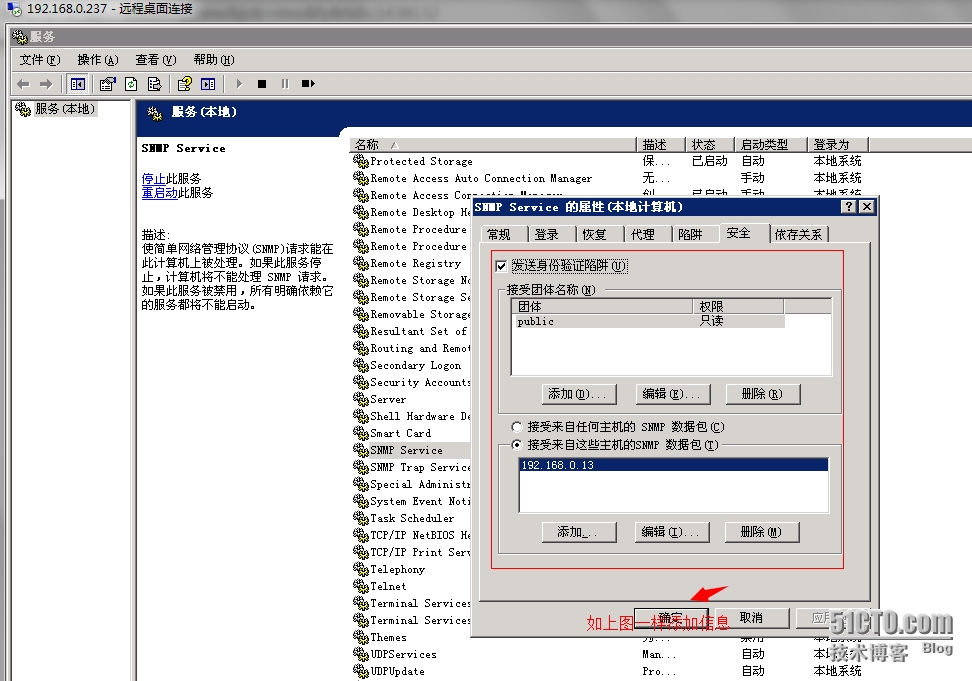Click the Back arrow in the toolbar
Screen dimensions: 972x681
point(24,84)
